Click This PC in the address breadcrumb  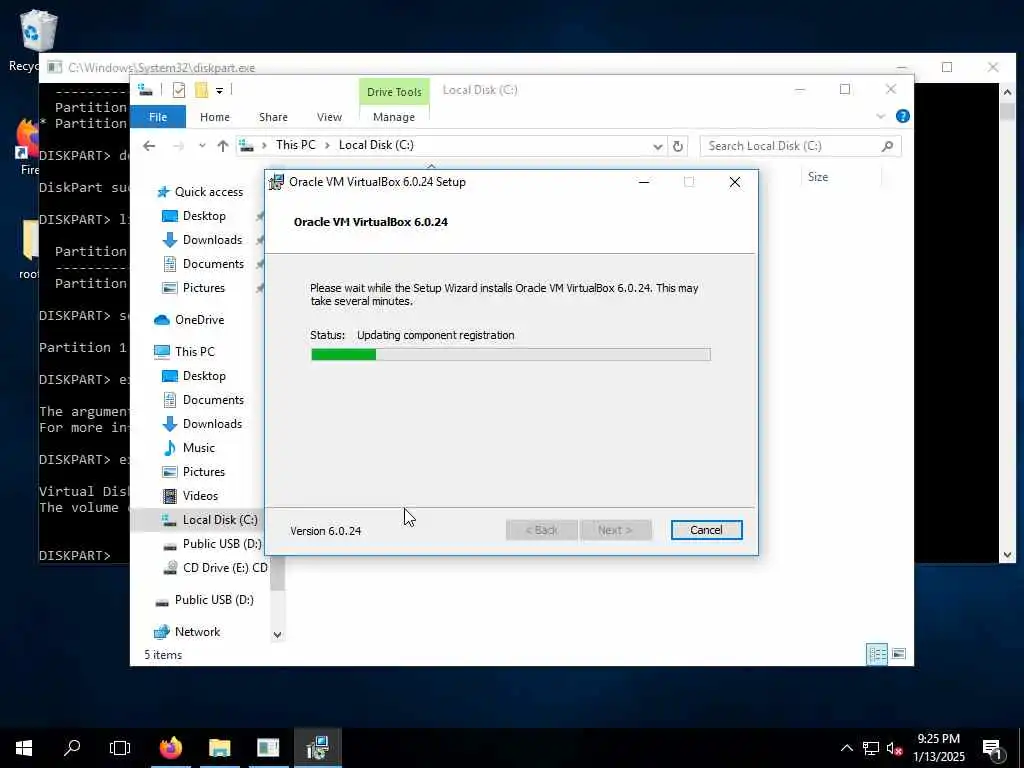pyautogui.click(x=295, y=145)
